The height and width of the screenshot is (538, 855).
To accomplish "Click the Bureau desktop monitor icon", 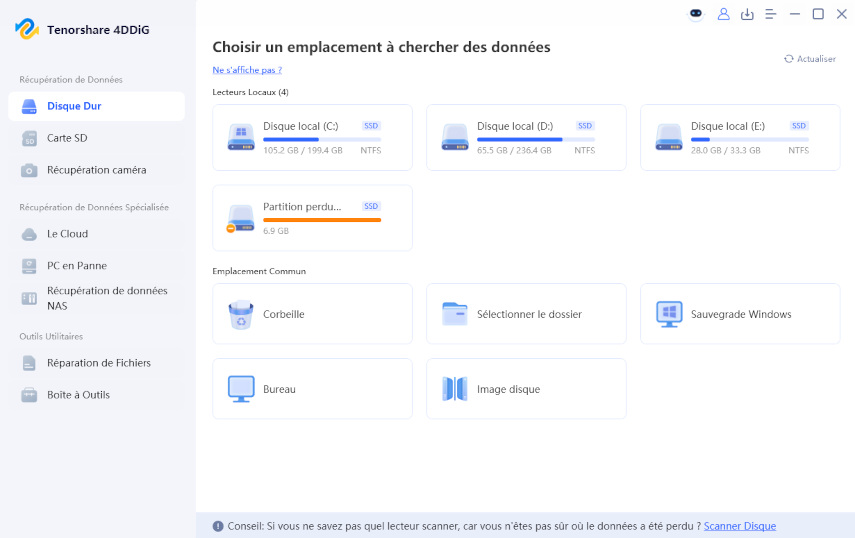I will coord(241,389).
